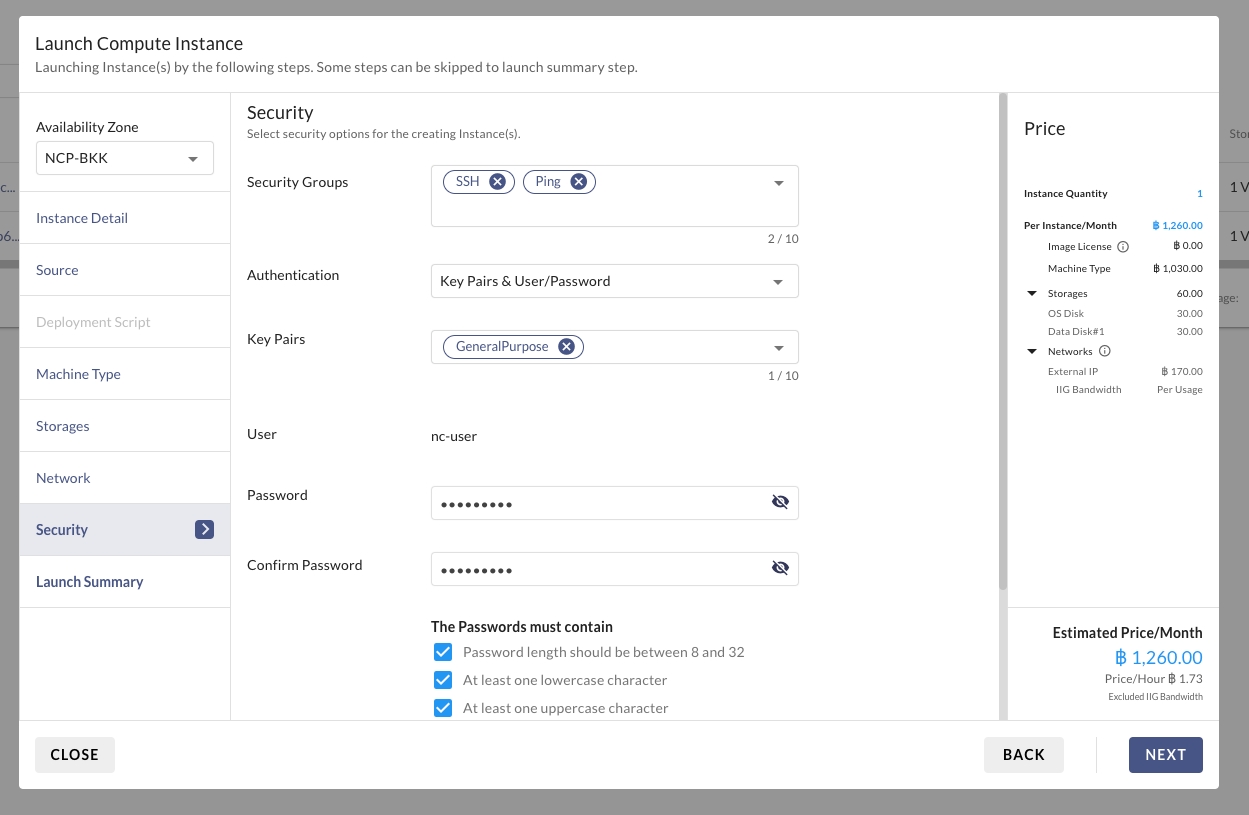Expand the Security Groups dropdown arrow
The width and height of the screenshot is (1249, 815).
[x=778, y=183]
